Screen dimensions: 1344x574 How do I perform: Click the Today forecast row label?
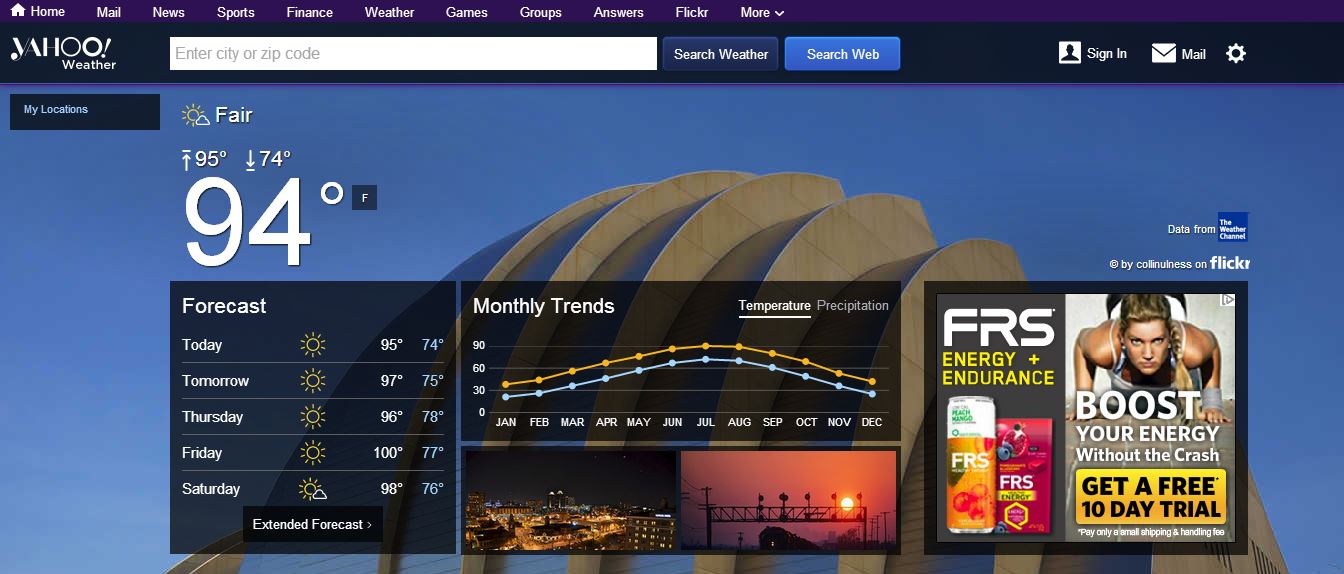point(202,345)
